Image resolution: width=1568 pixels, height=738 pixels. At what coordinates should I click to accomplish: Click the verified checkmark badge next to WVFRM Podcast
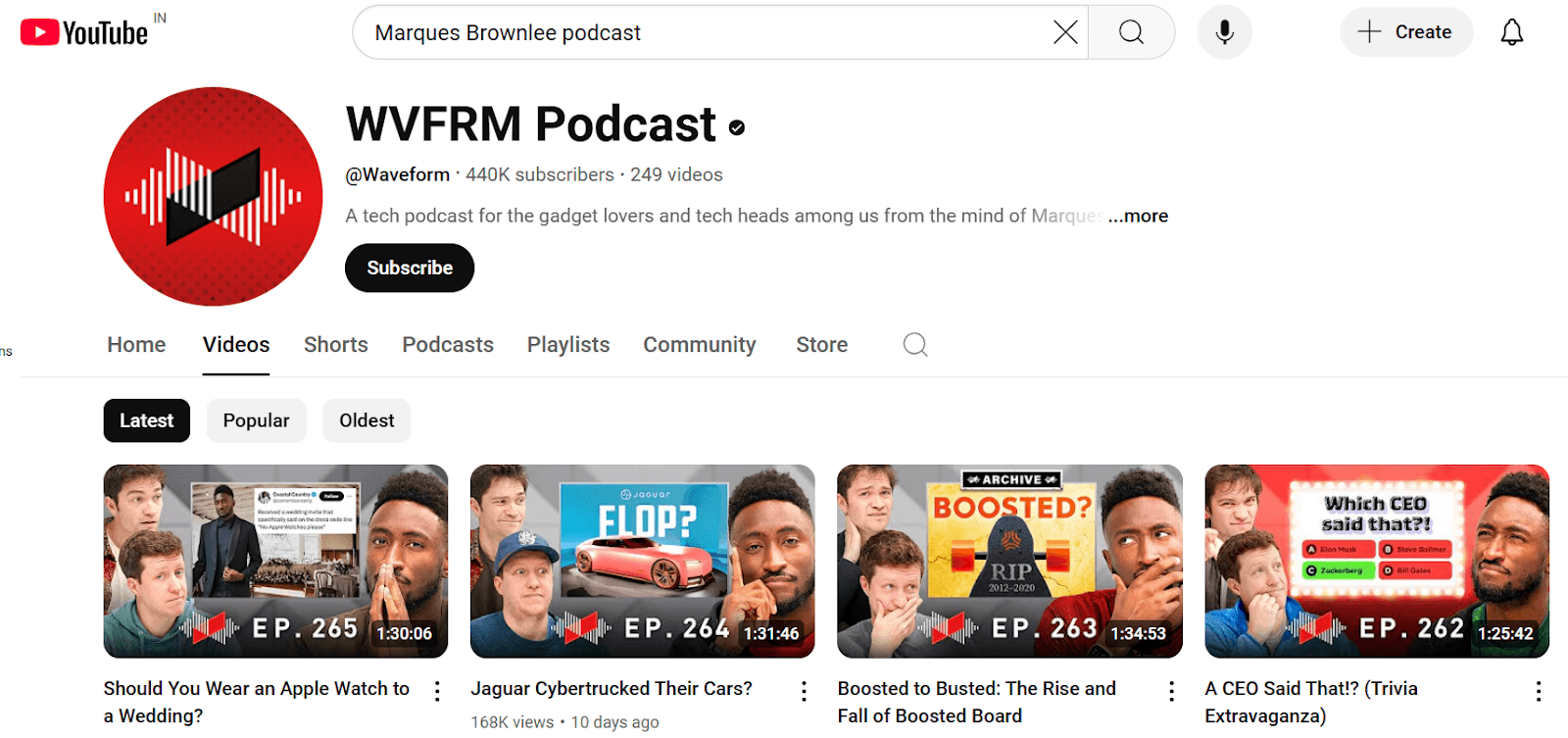737,127
